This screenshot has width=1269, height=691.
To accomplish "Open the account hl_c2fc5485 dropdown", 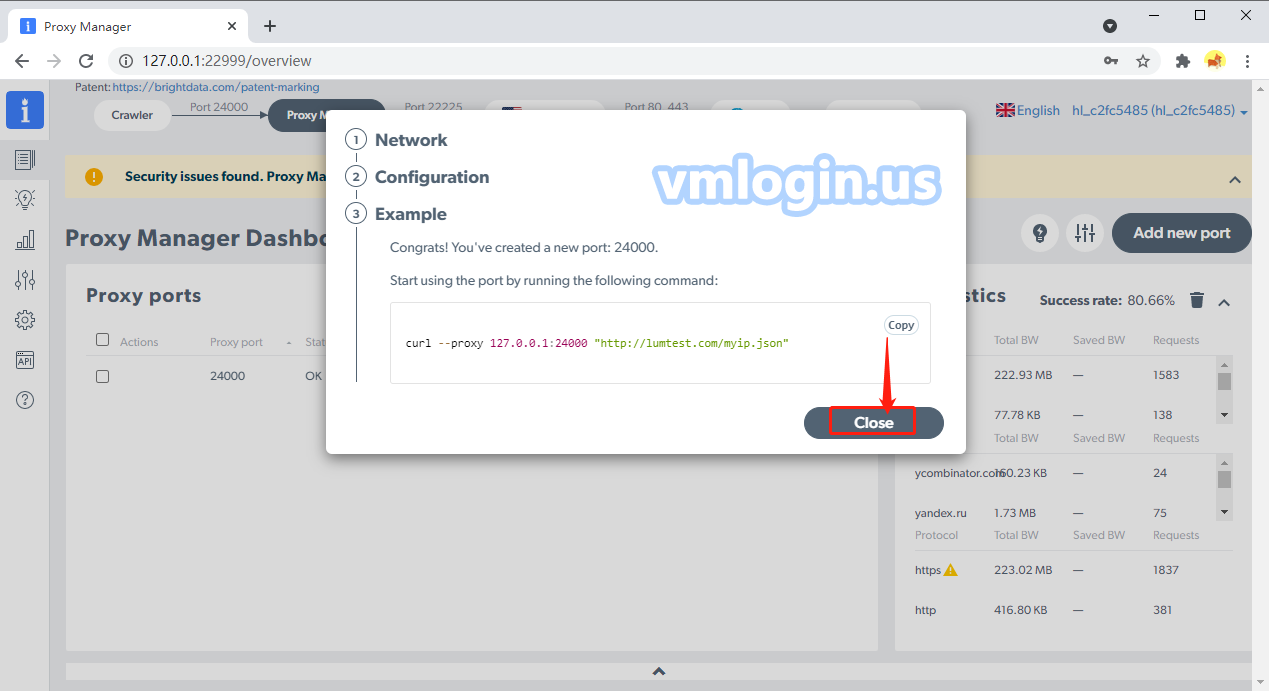I will [x=1159, y=111].
